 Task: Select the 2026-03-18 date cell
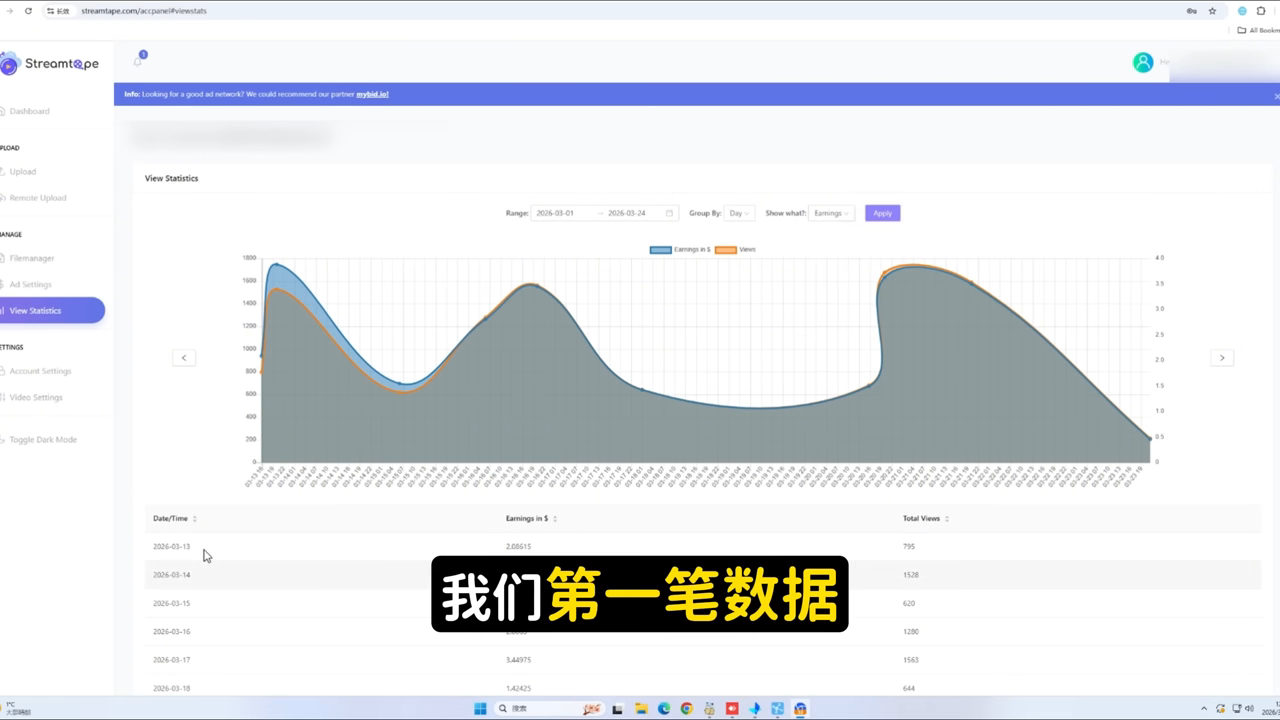tap(171, 688)
